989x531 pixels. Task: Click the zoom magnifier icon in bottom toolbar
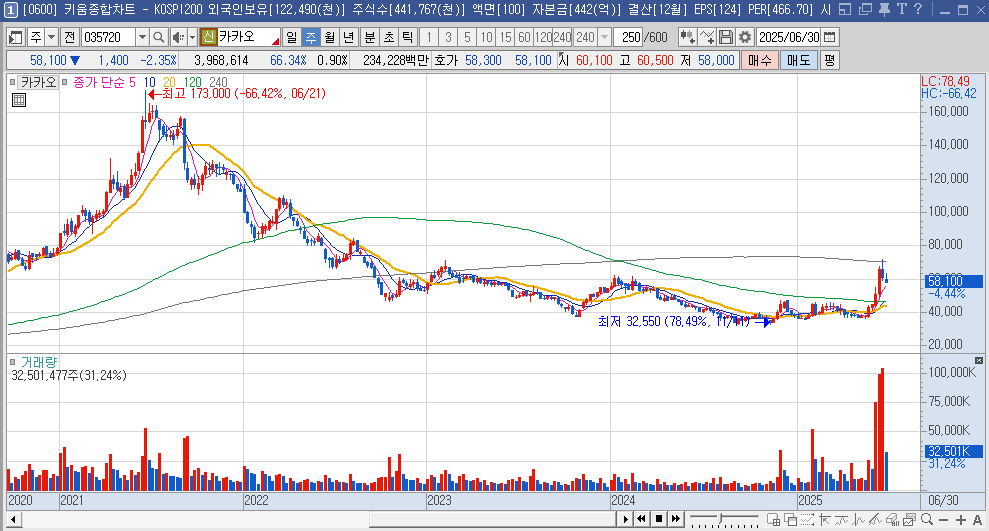927,520
